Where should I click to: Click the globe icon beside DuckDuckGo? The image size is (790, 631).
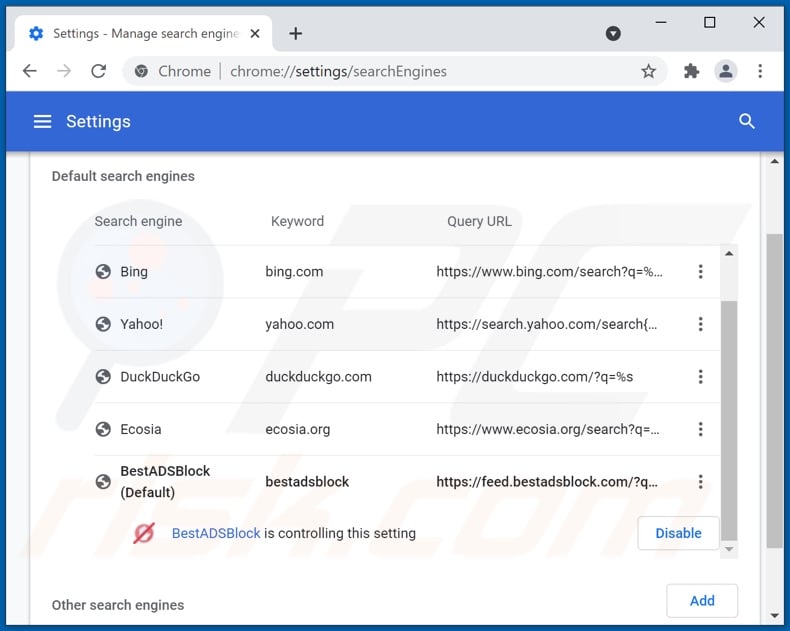tap(103, 376)
